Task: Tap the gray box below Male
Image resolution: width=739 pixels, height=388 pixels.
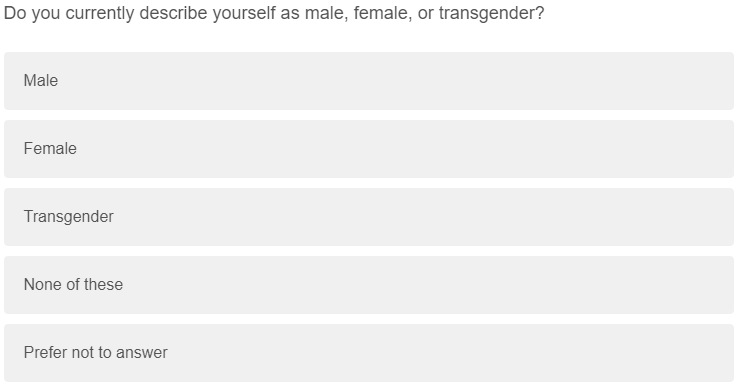Action: [x=369, y=149]
